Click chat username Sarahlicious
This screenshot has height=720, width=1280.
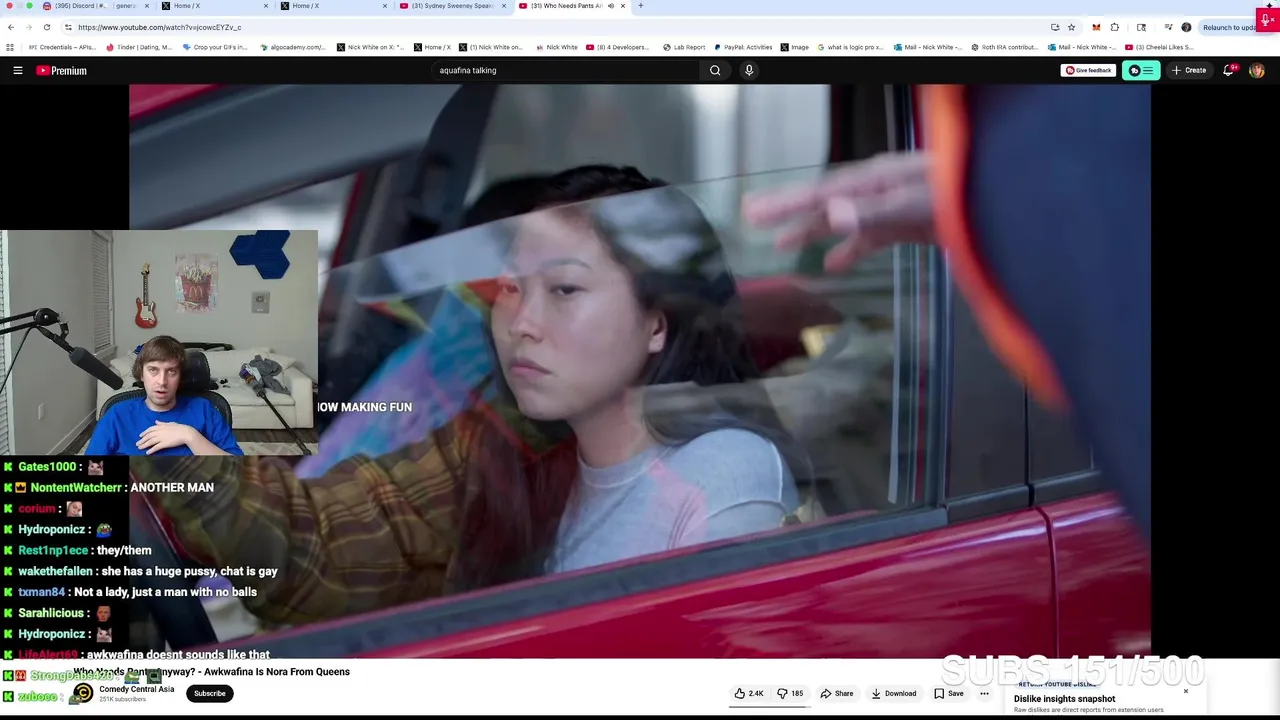52,613
